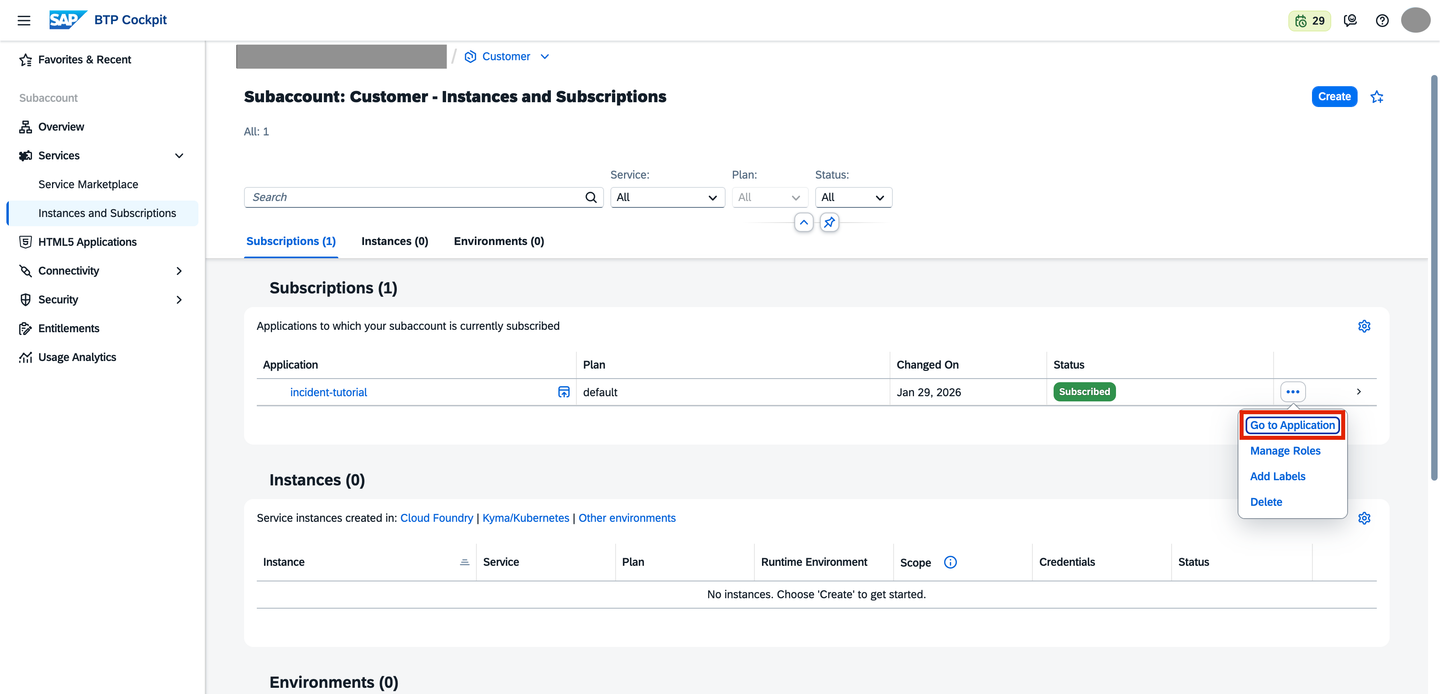Choose Add Labels from menu
This screenshot has width=1440, height=694.
click(x=1278, y=476)
